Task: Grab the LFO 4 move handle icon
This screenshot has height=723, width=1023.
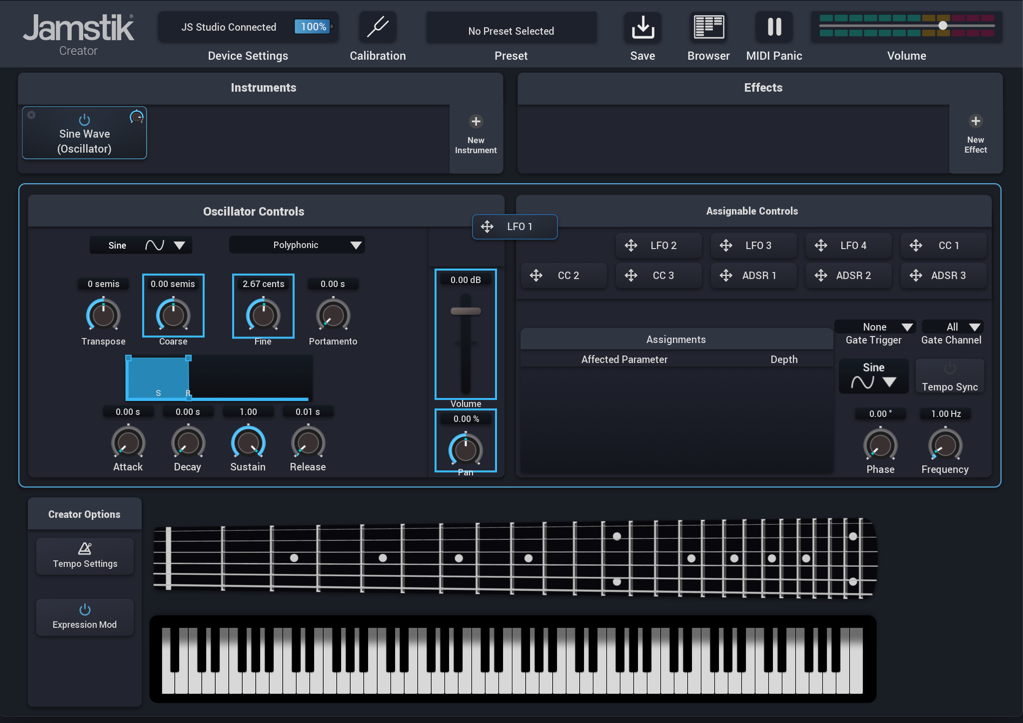Action: (821, 245)
